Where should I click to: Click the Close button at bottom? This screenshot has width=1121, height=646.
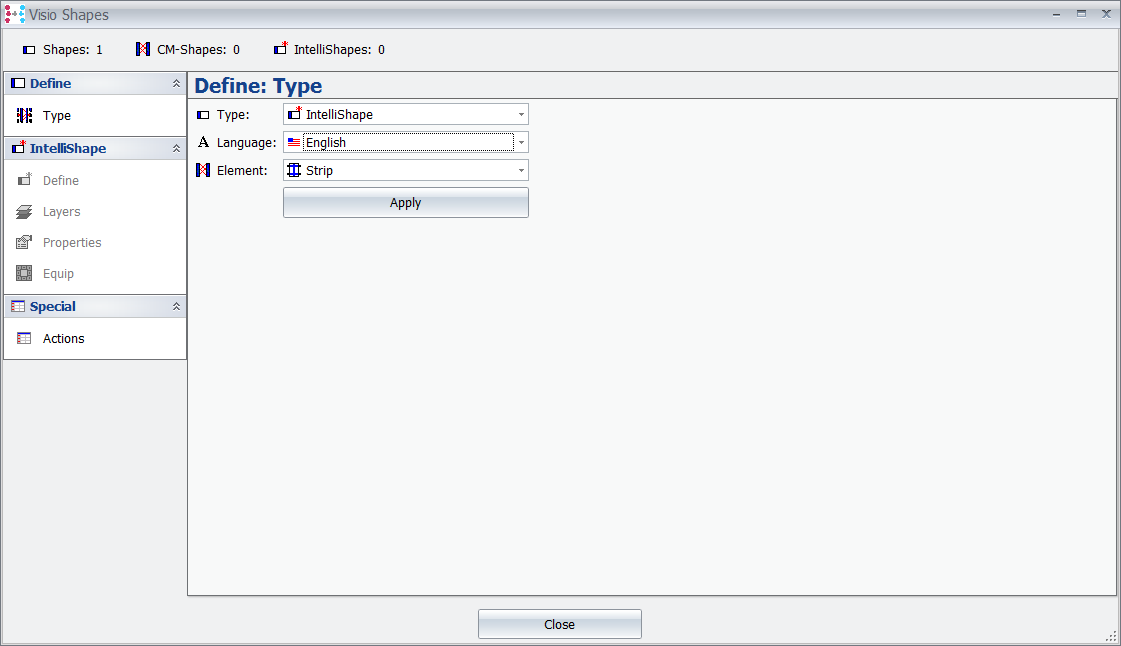pos(560,624)
